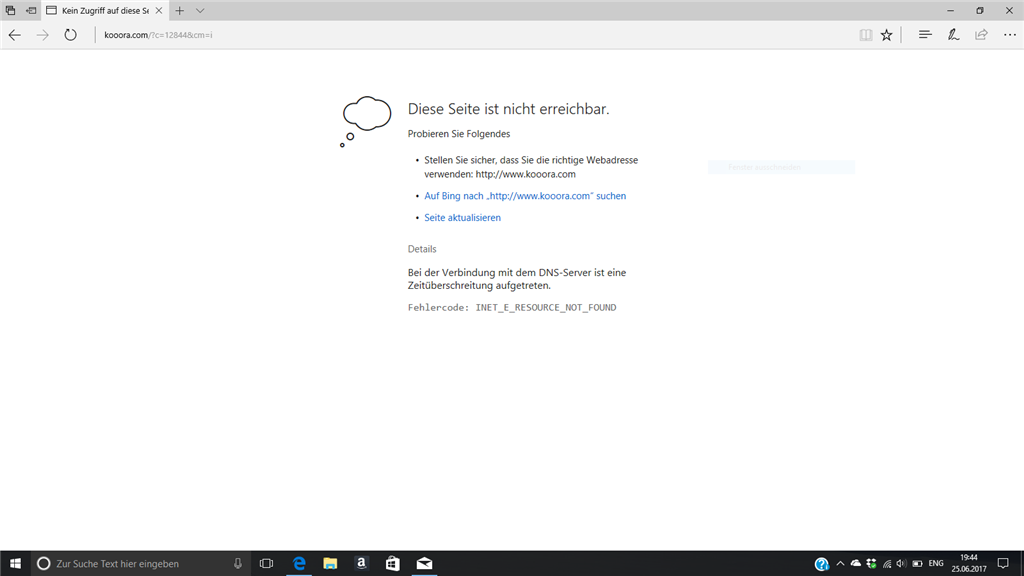The width and height of the screenshot is (1024, 576).
Task: Show hidden system tray icons
Action: point(840,564)
